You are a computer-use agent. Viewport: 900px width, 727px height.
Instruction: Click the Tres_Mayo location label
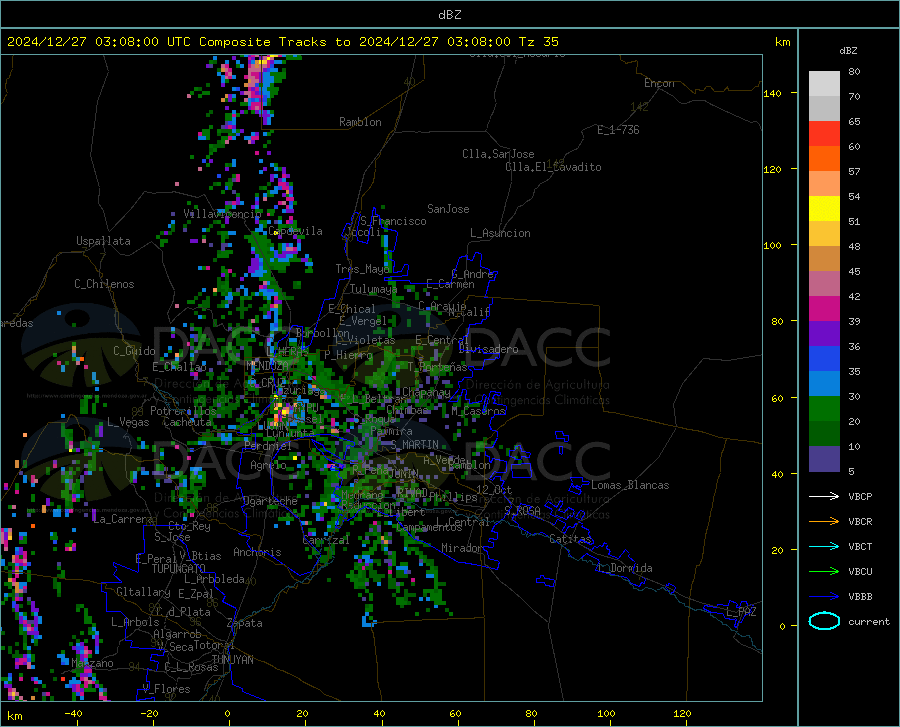362,269
